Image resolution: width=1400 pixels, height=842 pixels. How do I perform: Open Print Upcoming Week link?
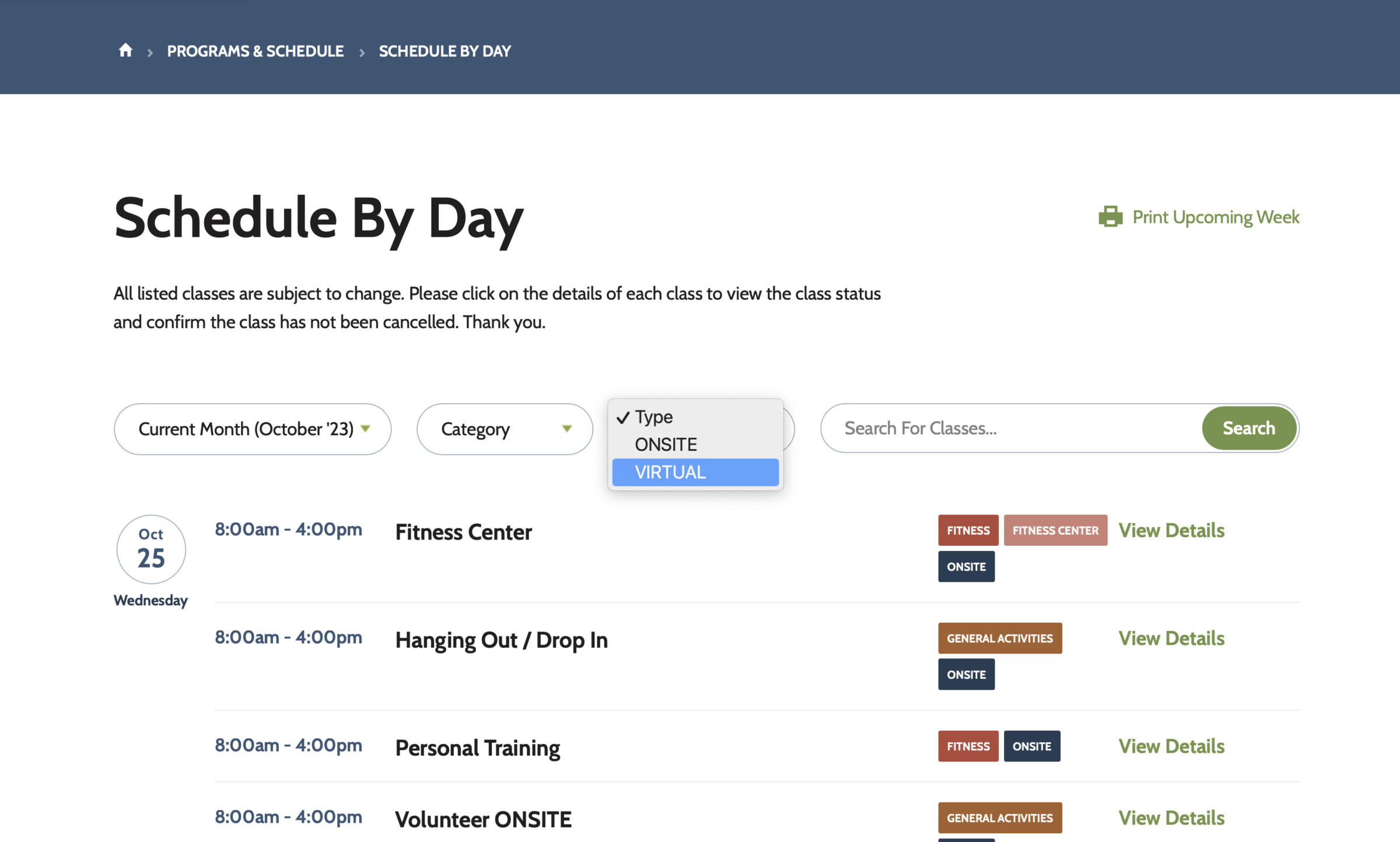[1215, 216]
